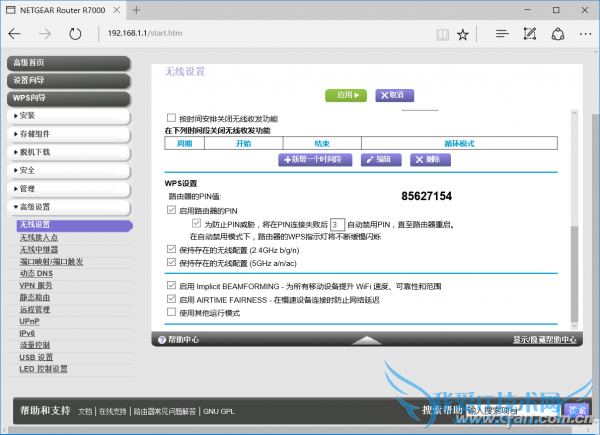The width and height of the screenshot is (600, 435).
Task: Click the browser forward arrow
Action: click(45, 34)
